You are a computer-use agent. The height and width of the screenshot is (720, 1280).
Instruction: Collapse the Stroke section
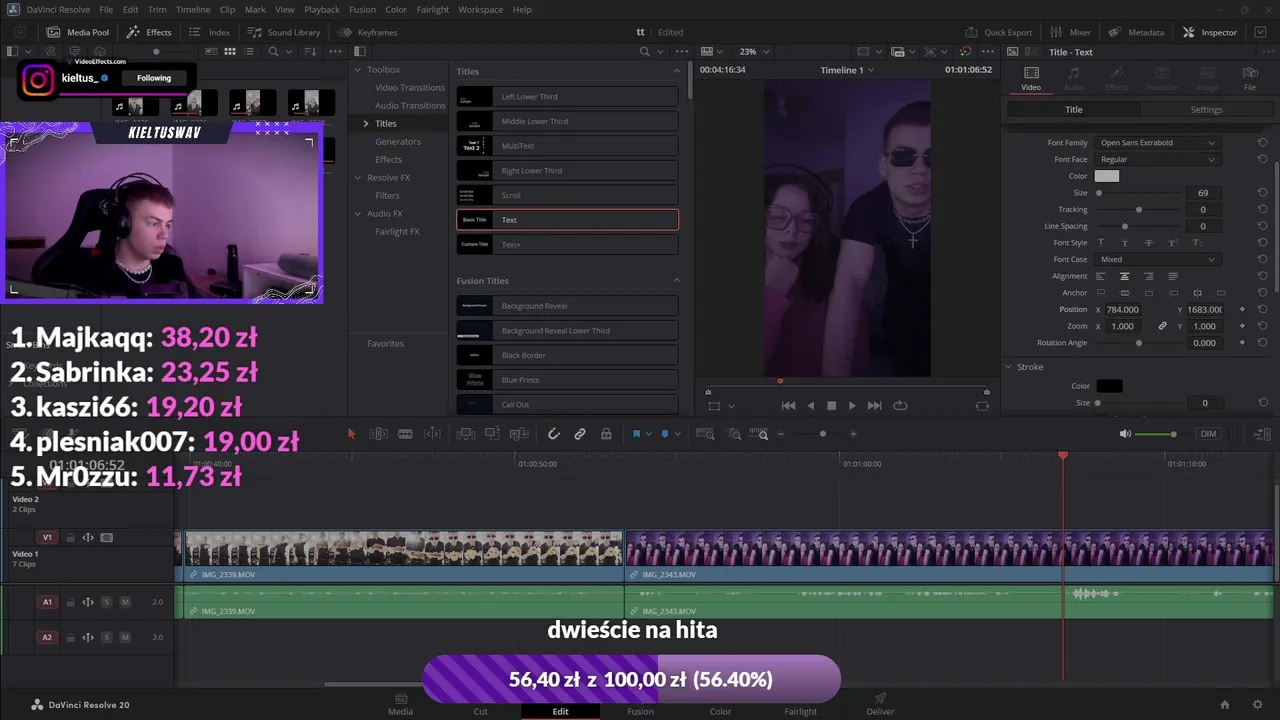click(x=1009, y=367)
